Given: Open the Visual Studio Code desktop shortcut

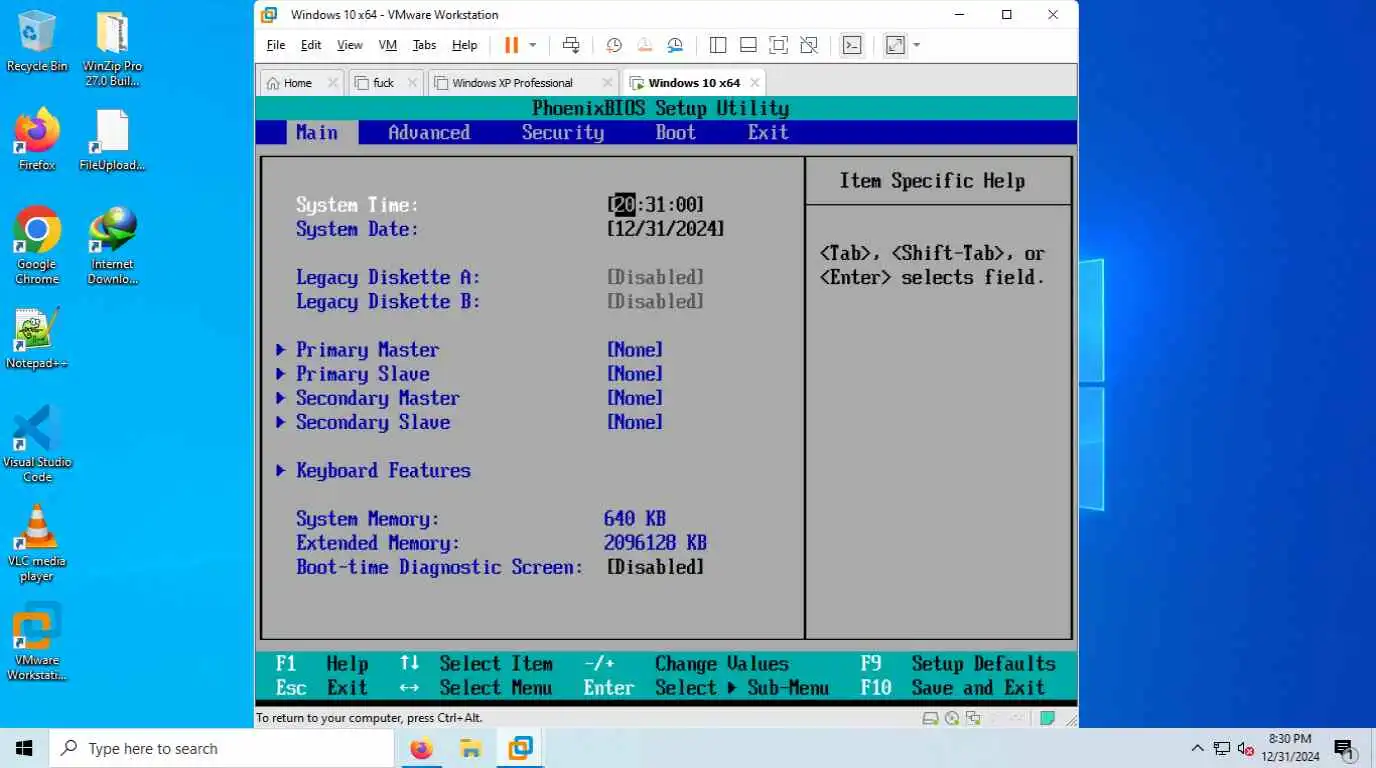Looking at the screenshot, I should pyautogui.click(x=37, y=443).
